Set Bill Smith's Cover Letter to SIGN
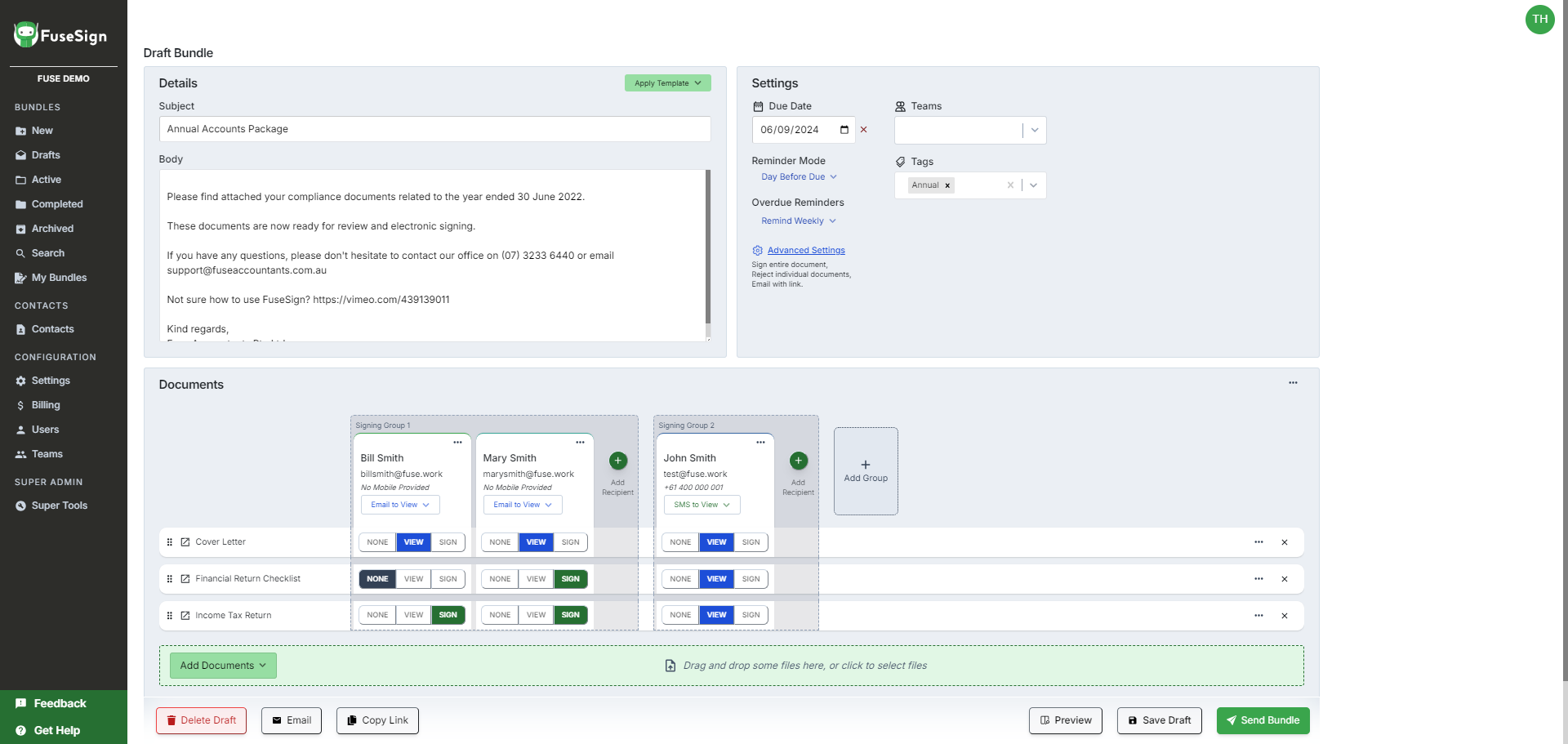 click(x=448, y=542)
